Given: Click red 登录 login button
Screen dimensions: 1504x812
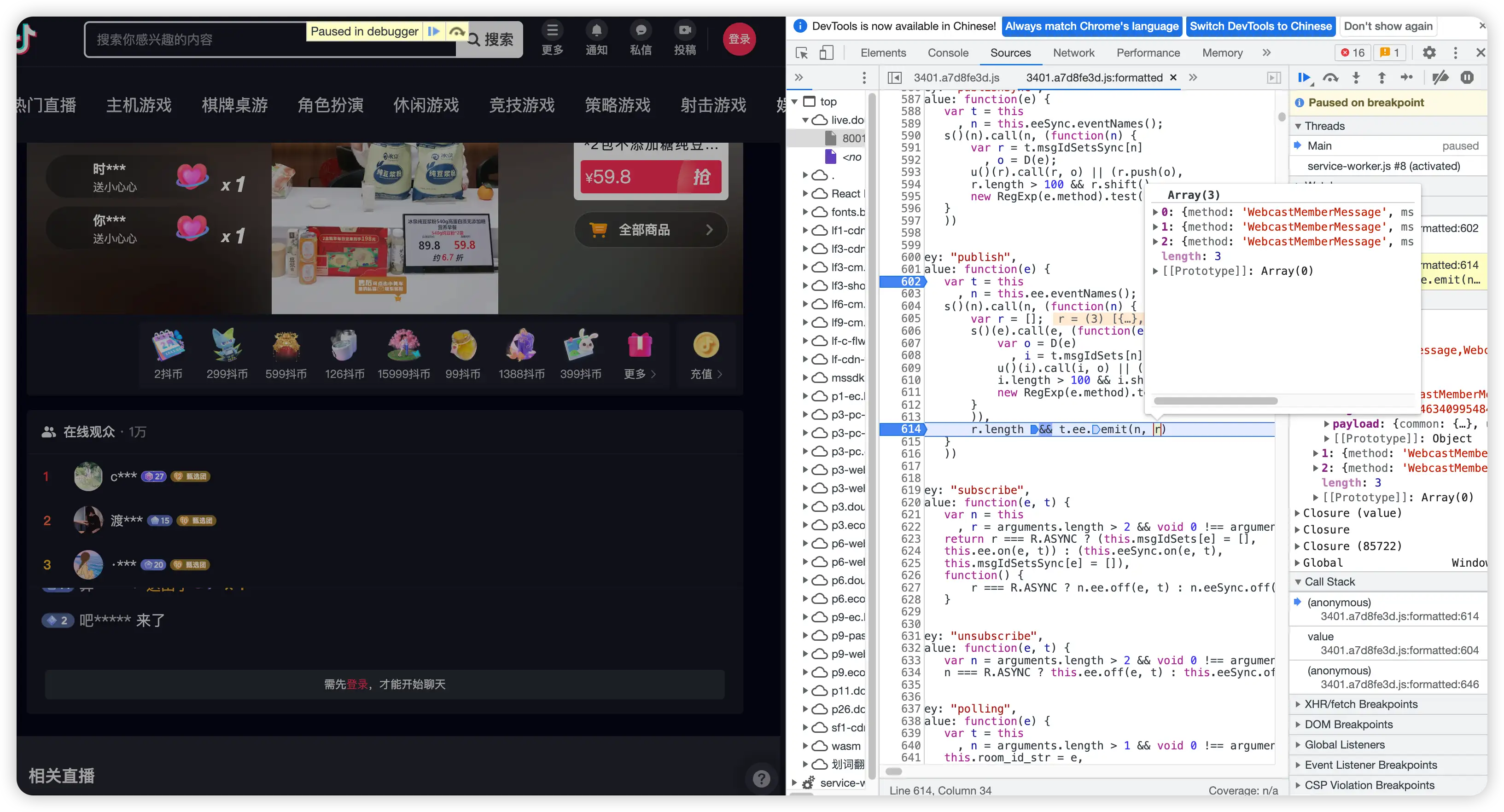Looking at the screenshot, I should (x=739, y=39).
